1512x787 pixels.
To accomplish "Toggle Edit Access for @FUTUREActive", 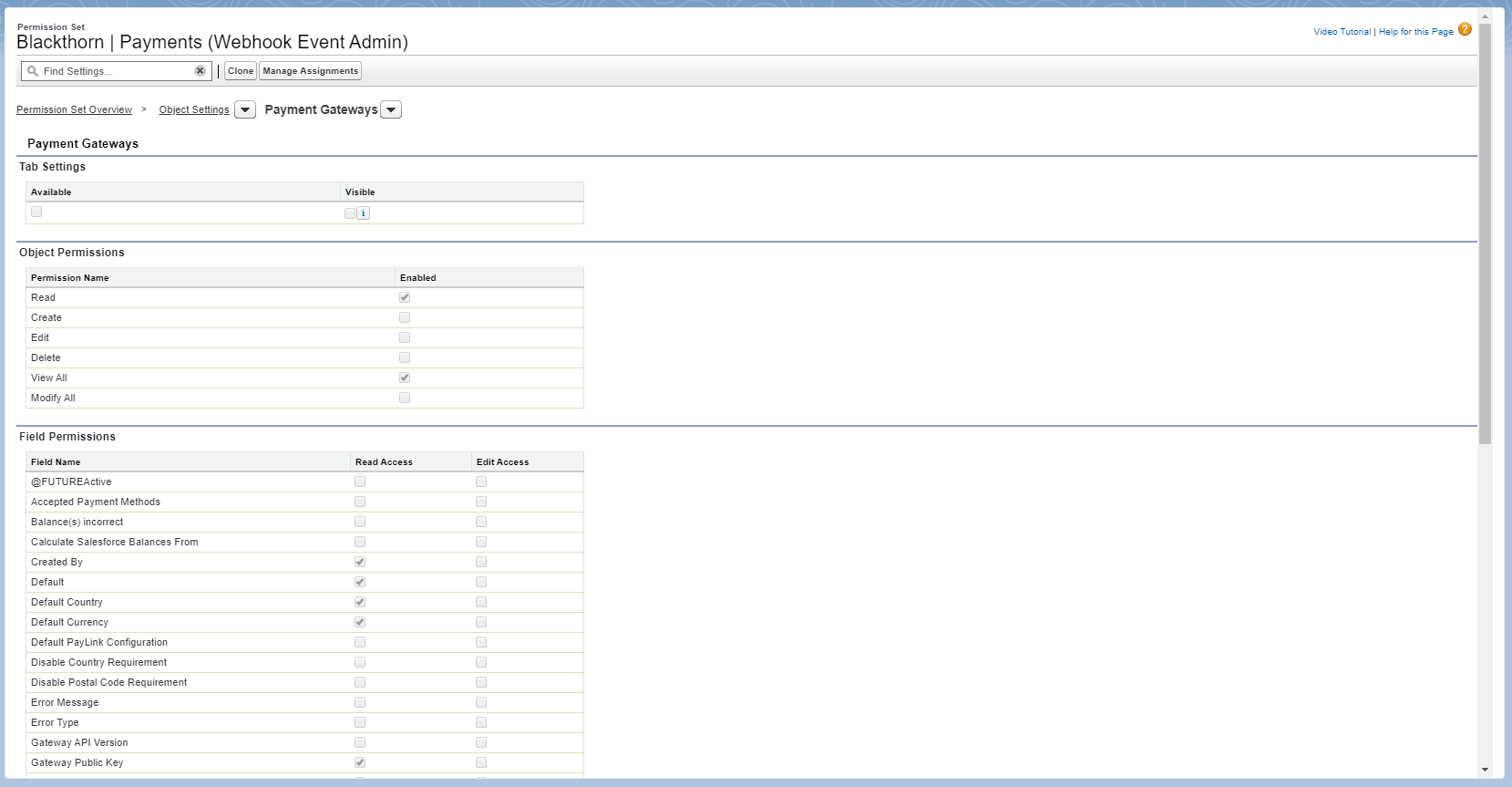I will 481,482.
